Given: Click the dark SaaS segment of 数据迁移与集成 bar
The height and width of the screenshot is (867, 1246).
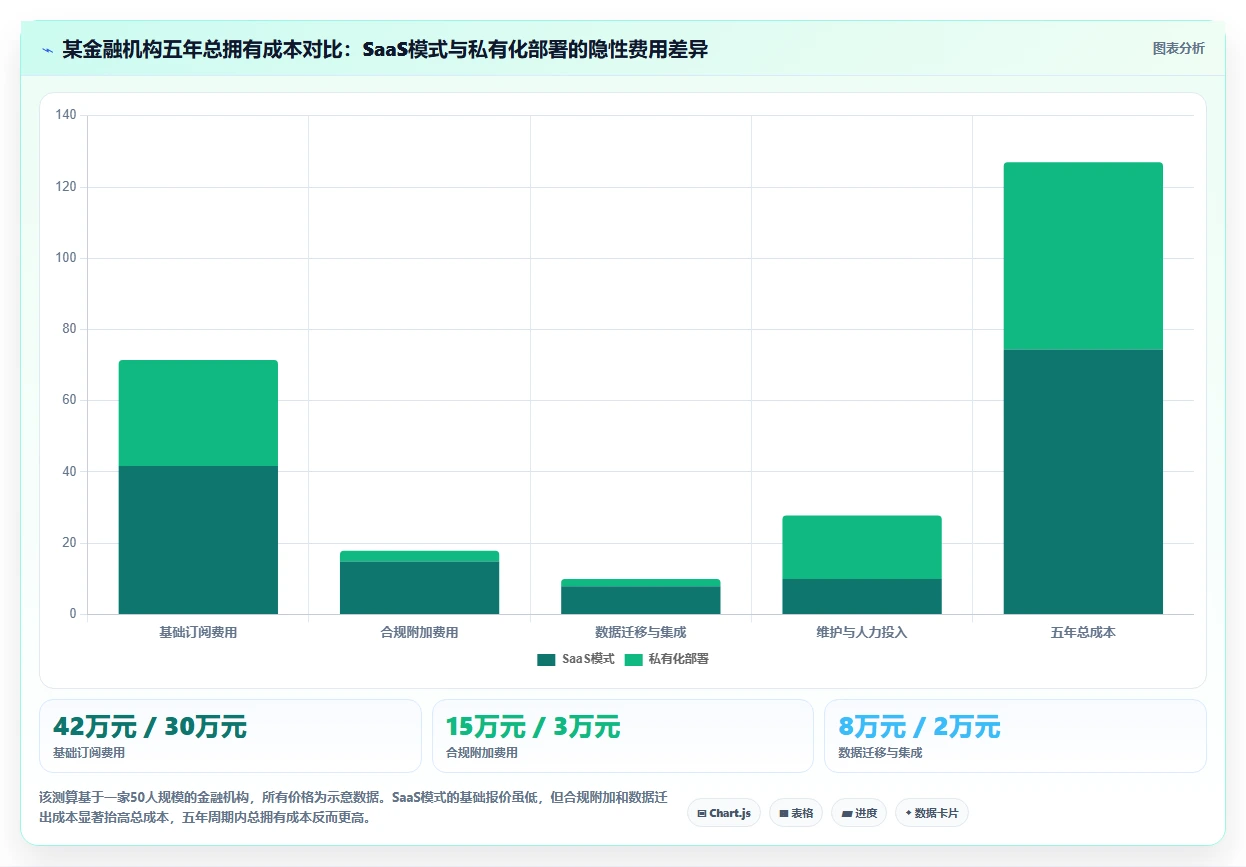Looking at the screenshot, I should click(x=641, y=600).
